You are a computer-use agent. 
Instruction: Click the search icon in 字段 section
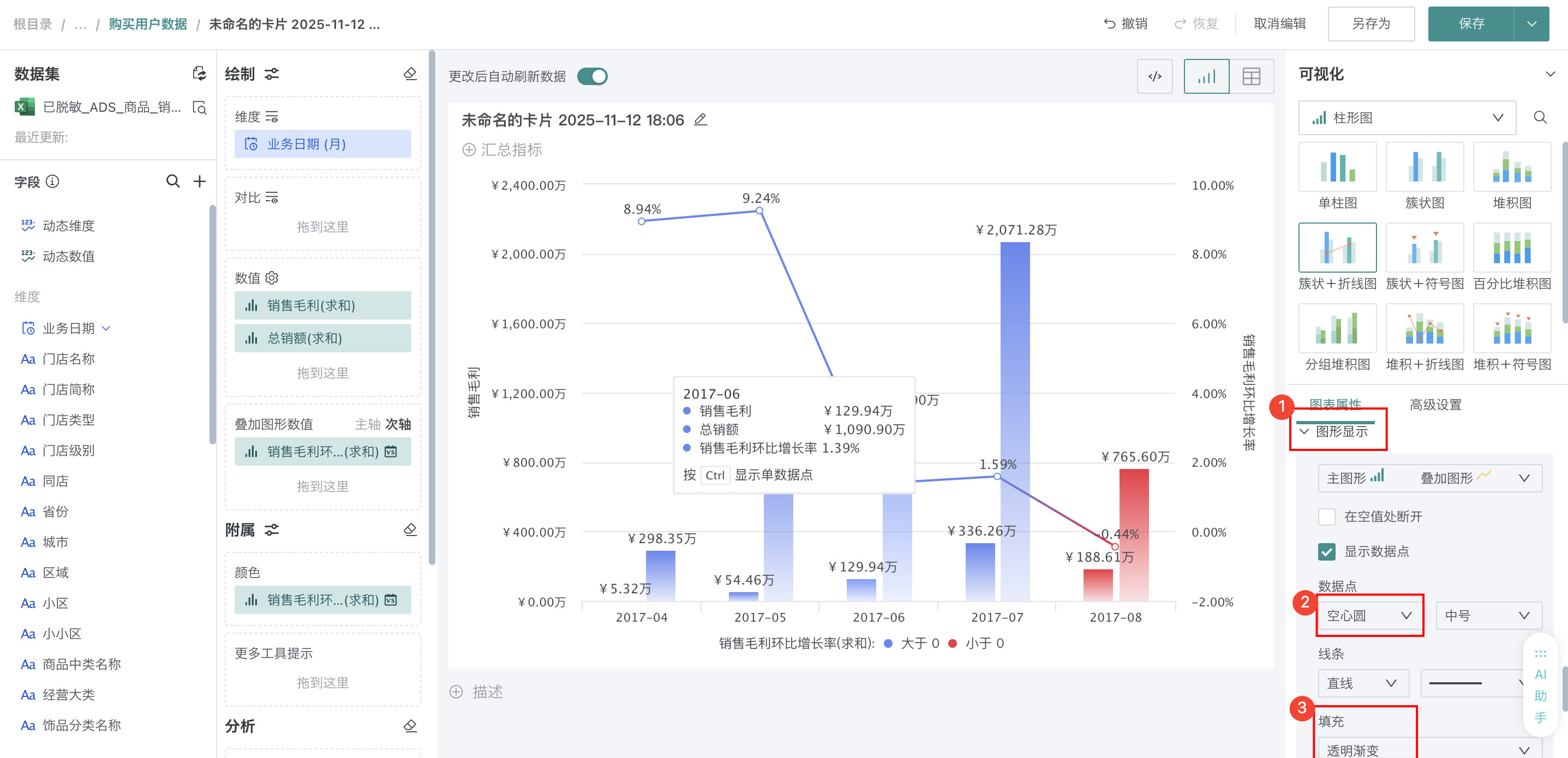(x=173, y=181)
